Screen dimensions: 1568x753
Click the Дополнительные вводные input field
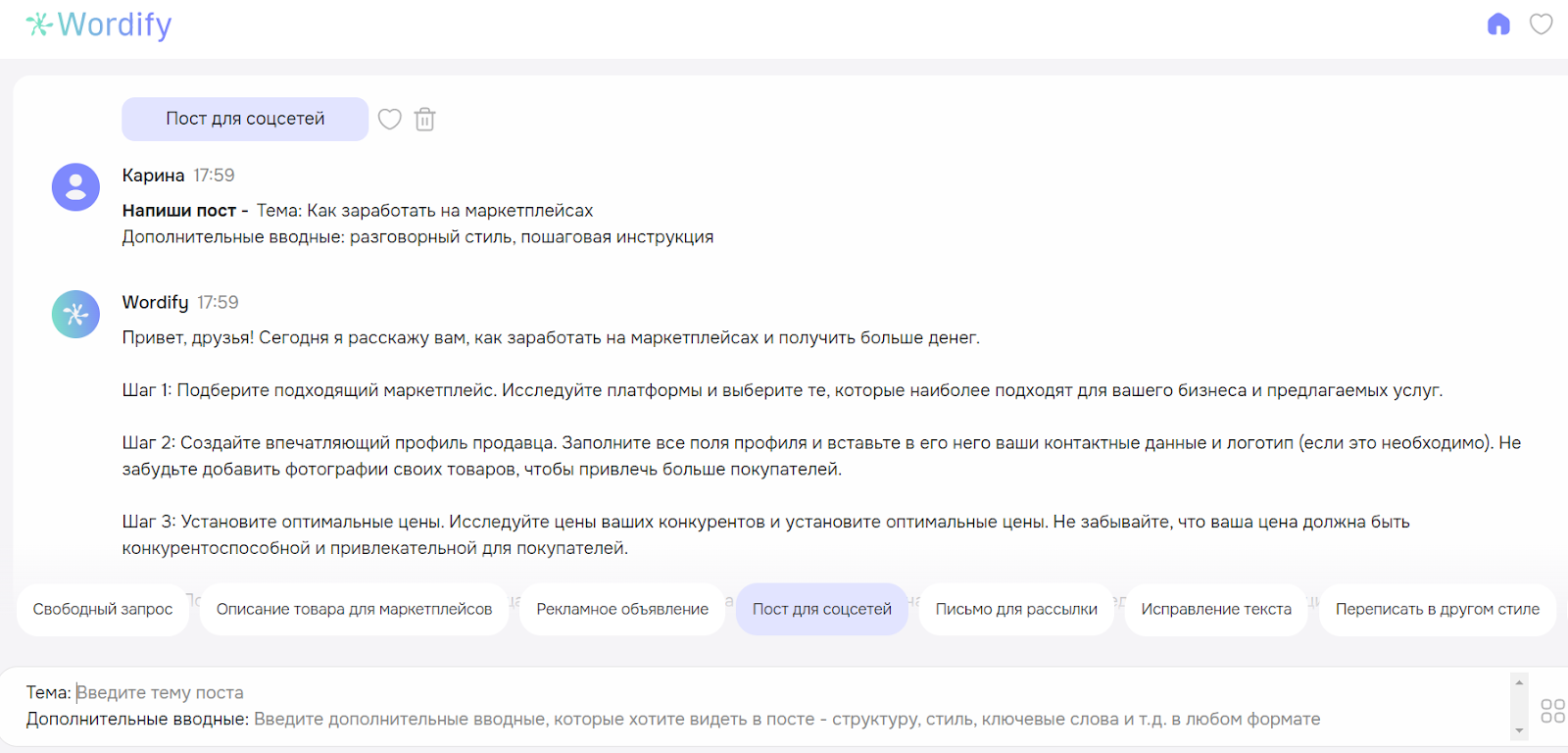pos(787,719)
